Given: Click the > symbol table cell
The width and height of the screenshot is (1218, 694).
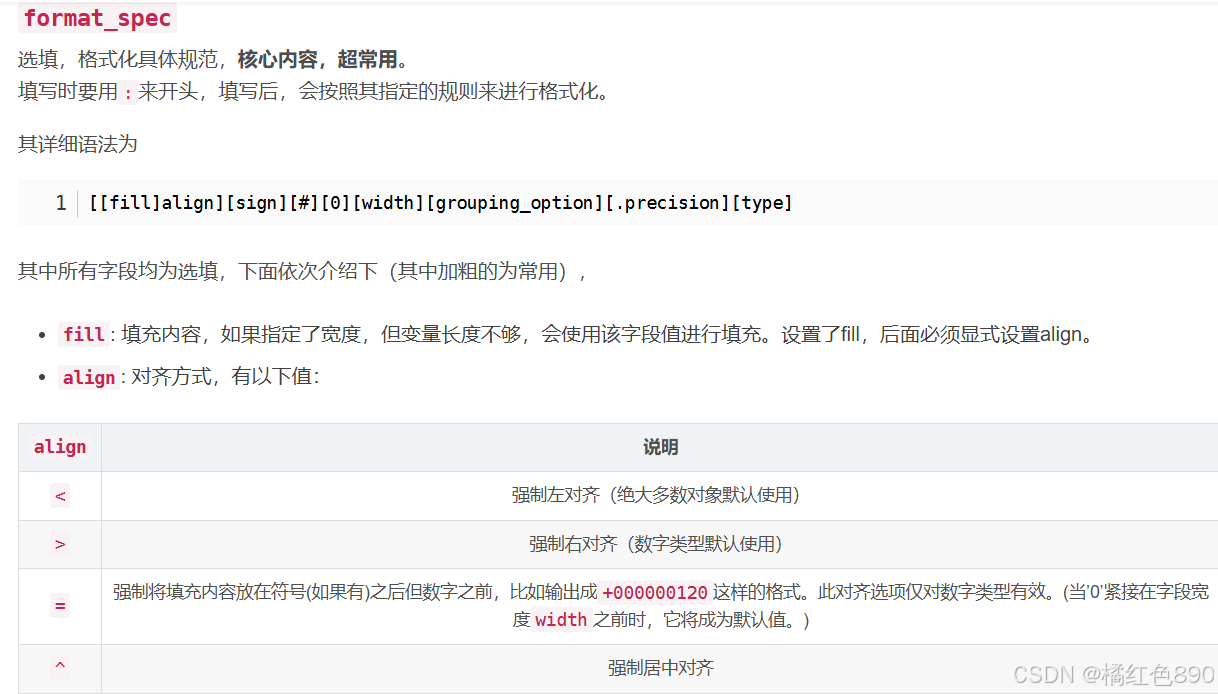Looking at the screenshot, I should 60,544.
